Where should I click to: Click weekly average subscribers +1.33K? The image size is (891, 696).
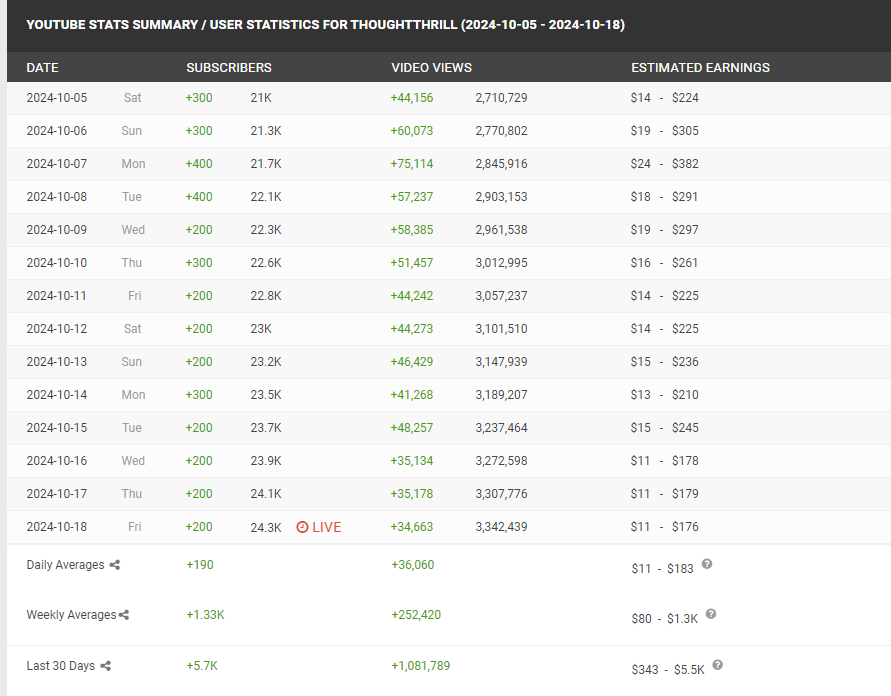pyautogui.click(x=206, y=615)
